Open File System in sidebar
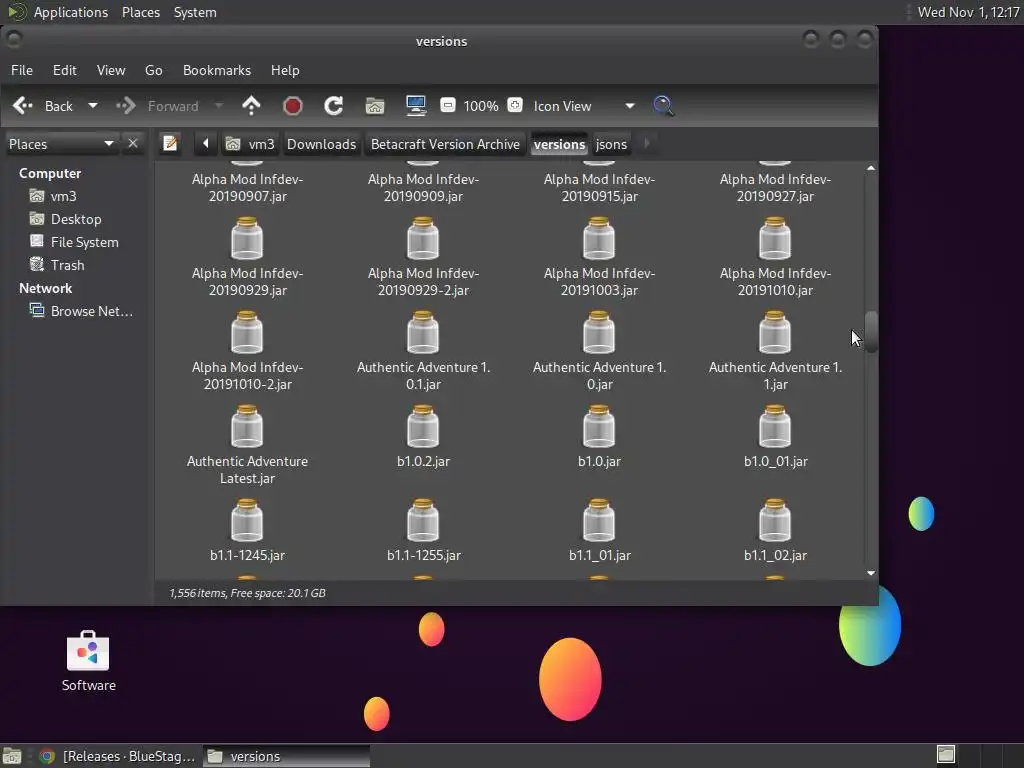 coord(74,242)
